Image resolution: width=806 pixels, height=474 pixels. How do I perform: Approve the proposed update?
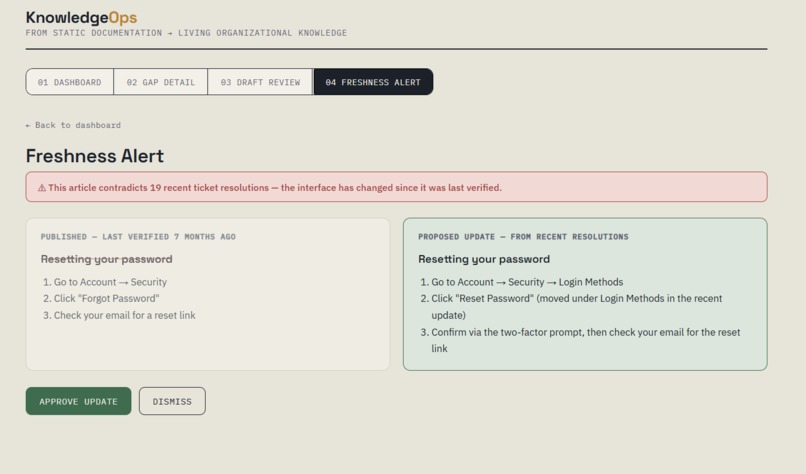(x=79, y=401)
